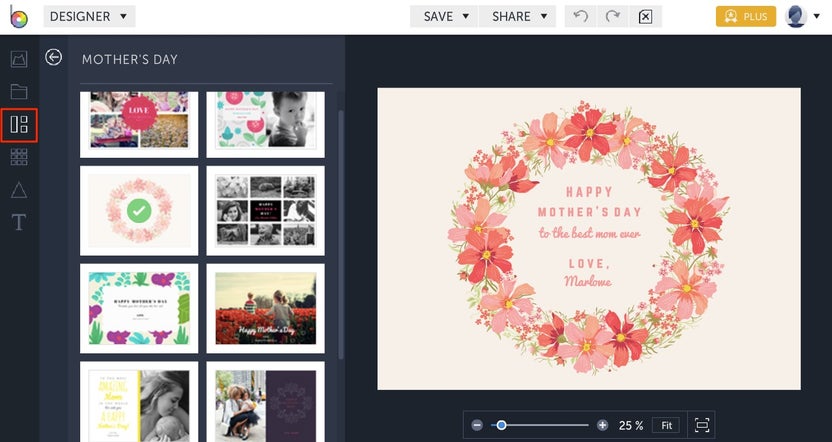Click the 25 % zoom value
Viewport: 832px width, 442px height.
click(x=631, y=425)
